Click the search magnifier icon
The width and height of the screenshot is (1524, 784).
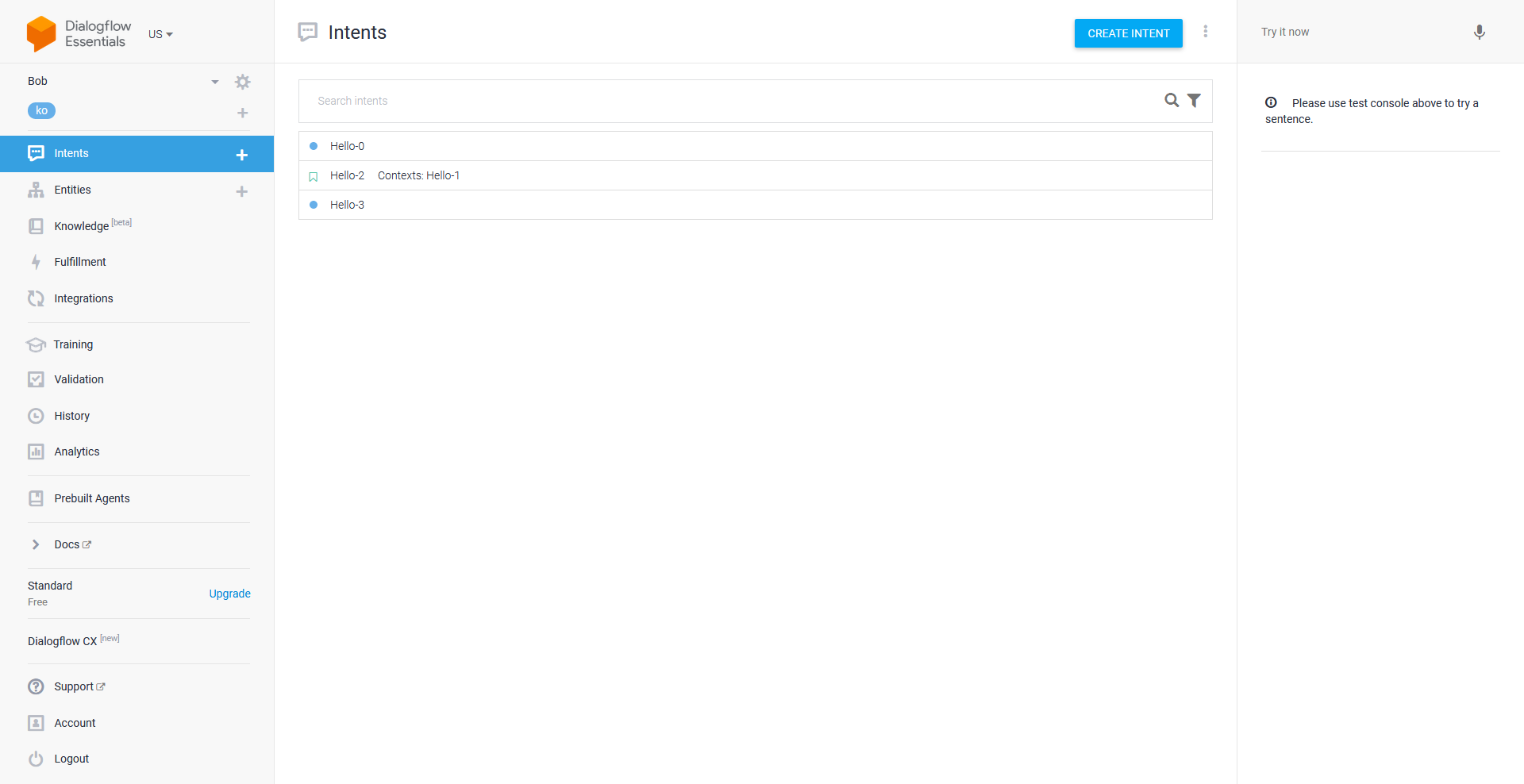pos(1172,100)
